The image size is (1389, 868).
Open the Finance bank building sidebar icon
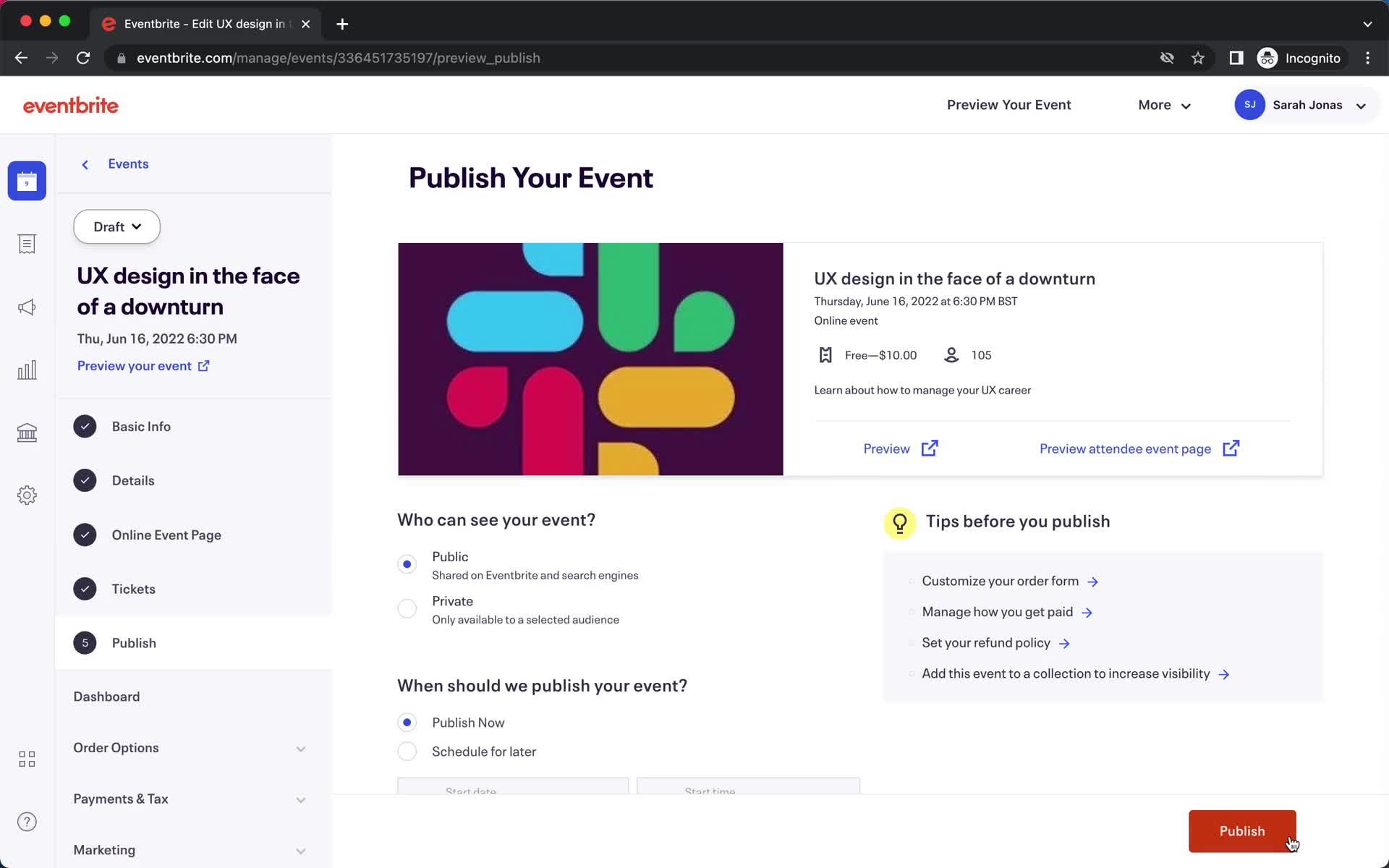pyautogui.click(x=27, y=433)
